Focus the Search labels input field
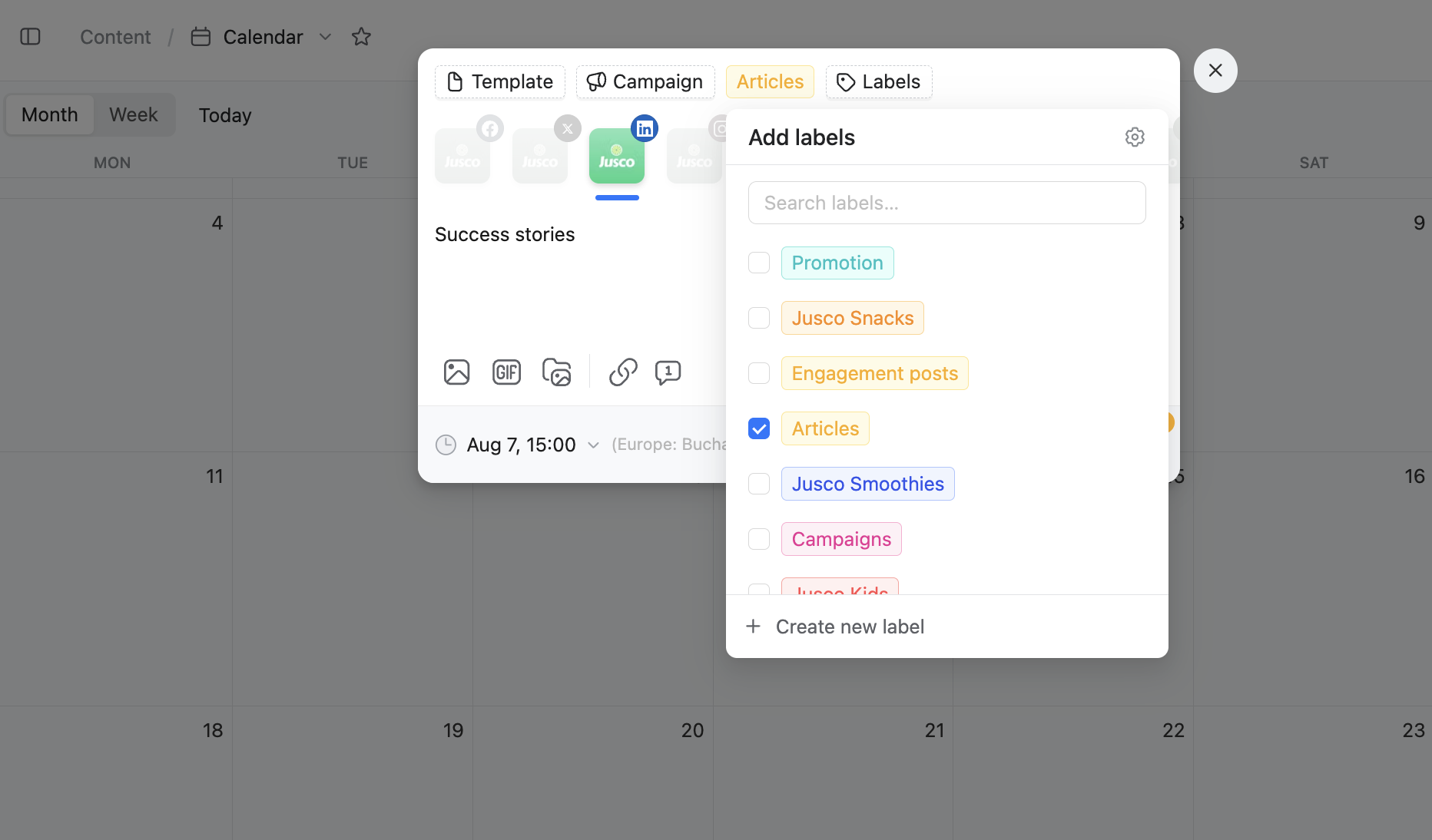This screenshot has width=1432, height=840. 946,203
